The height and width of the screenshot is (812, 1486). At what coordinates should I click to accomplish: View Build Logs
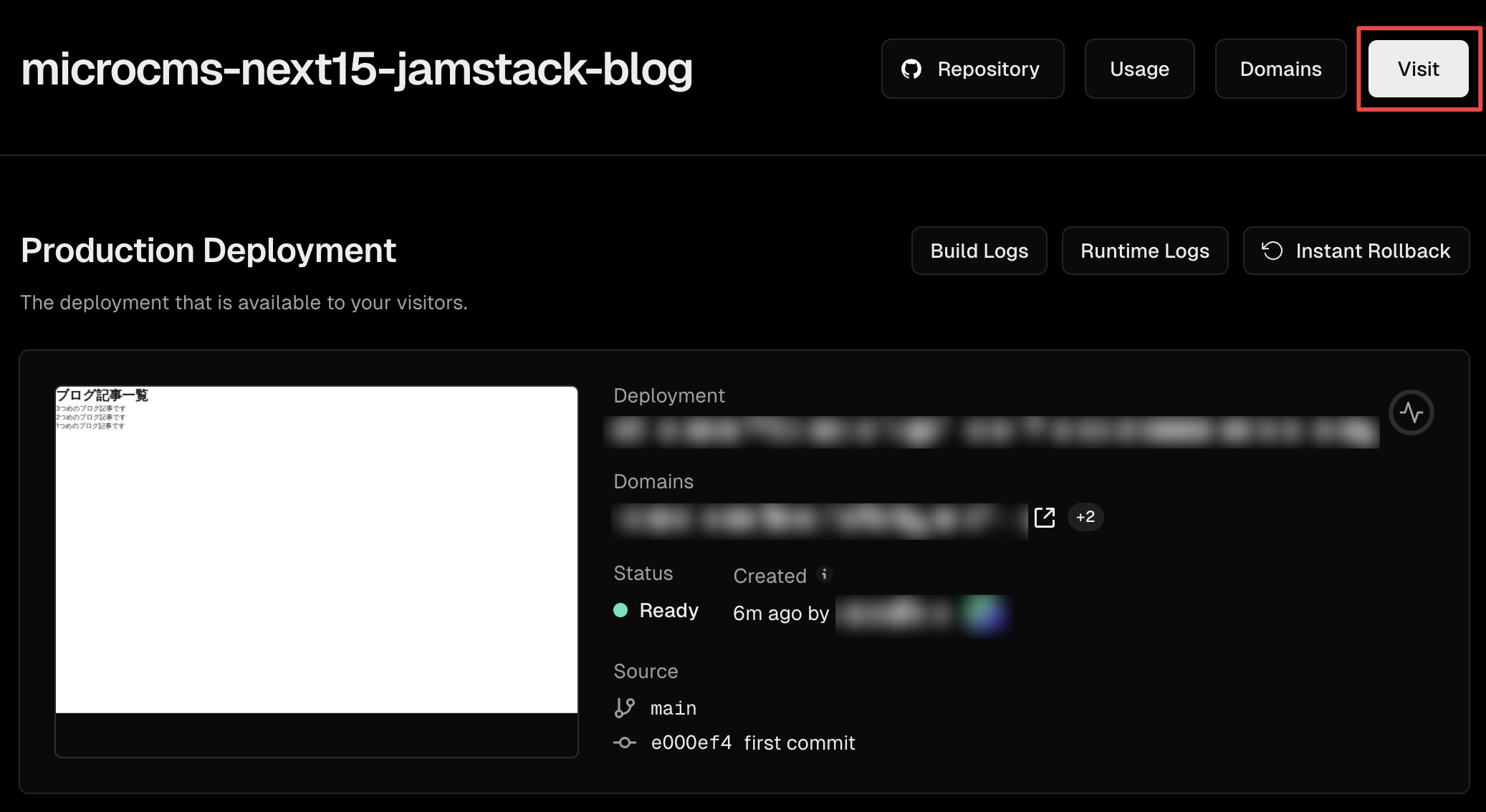point(979,251)
